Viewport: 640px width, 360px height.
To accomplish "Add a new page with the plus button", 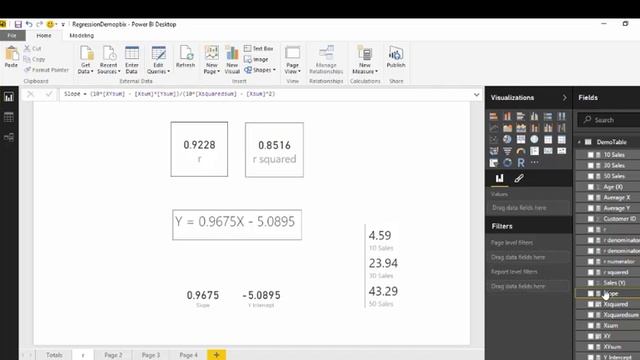I will (x=217, y=355).
